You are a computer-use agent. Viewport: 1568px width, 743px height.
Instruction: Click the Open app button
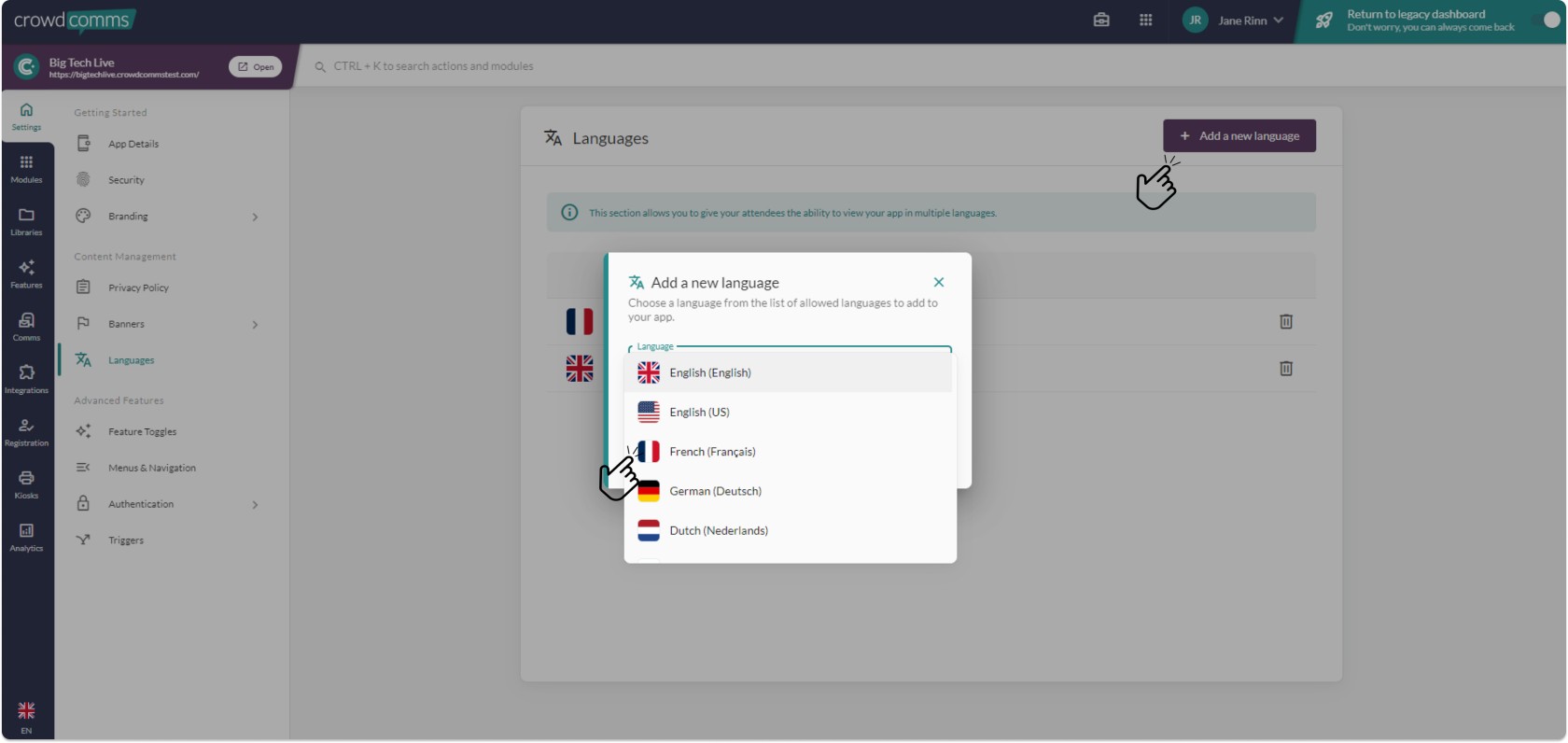point(255,67)
